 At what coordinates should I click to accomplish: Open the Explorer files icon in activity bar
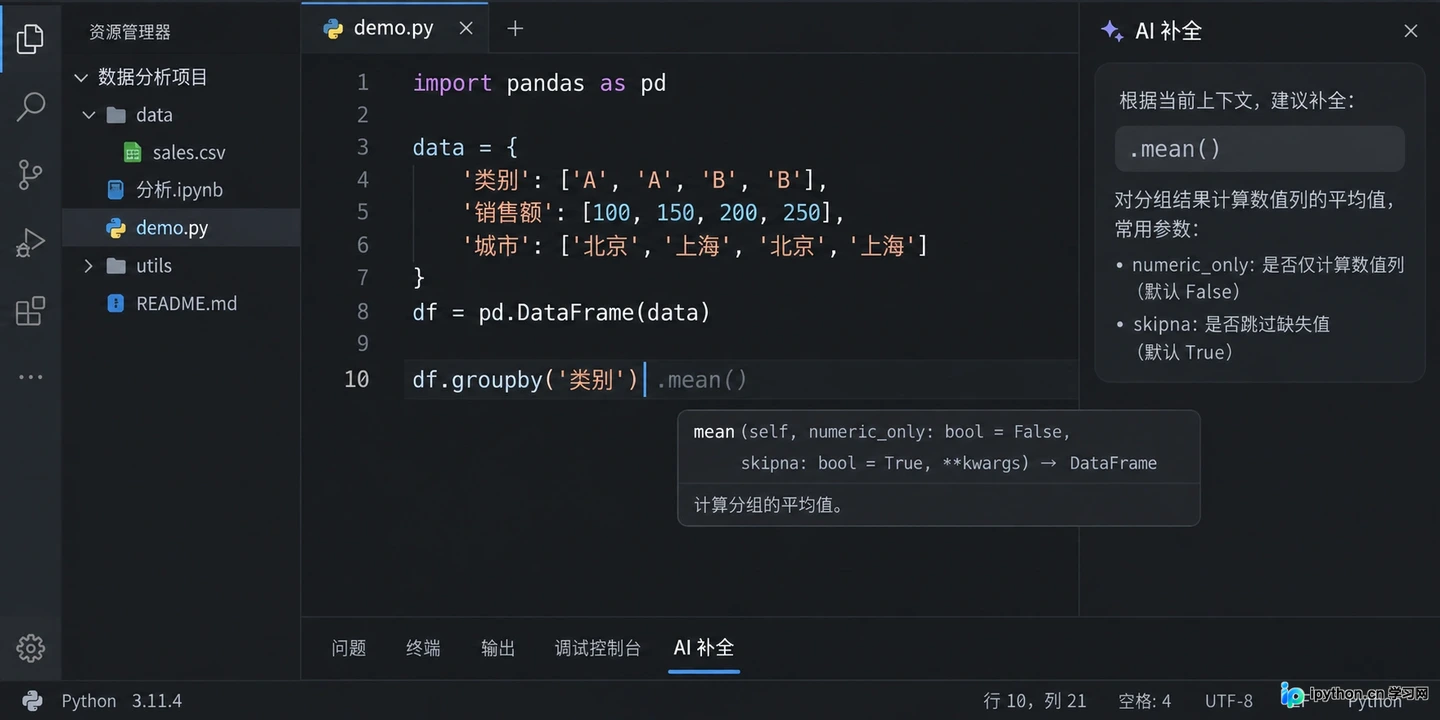pyautogui.click(x=30, y=39)
